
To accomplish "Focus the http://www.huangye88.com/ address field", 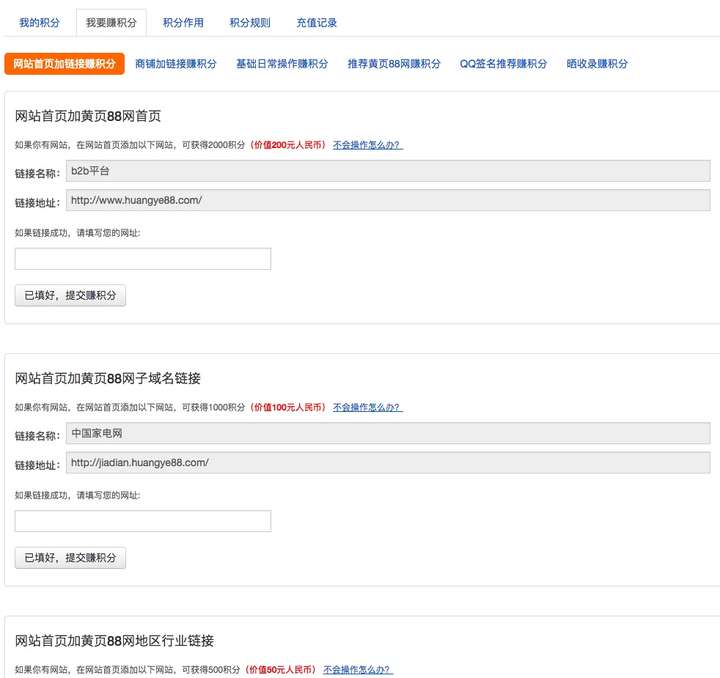I will click(388, 200).
